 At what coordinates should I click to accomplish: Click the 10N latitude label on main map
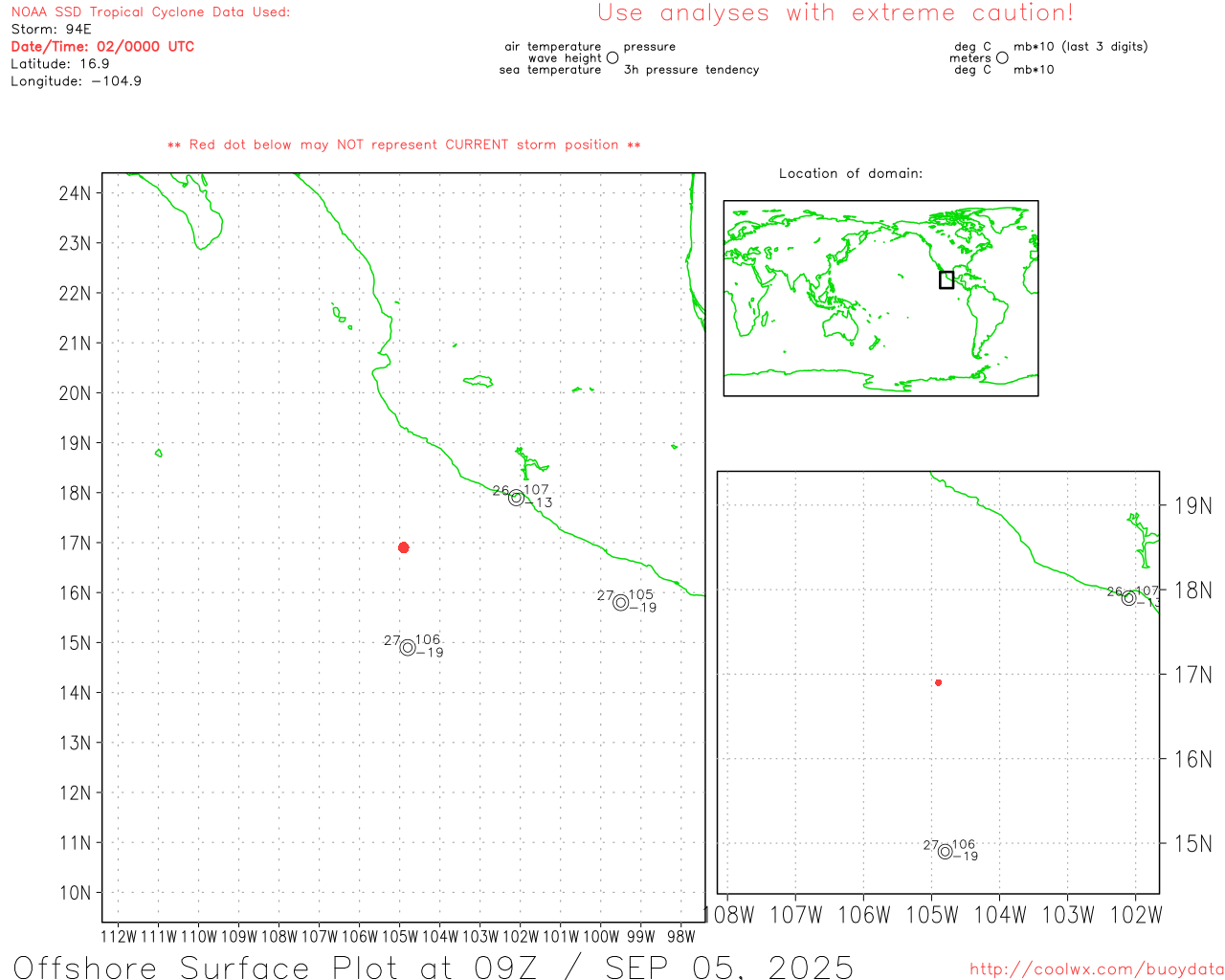[x=75, y=893]
